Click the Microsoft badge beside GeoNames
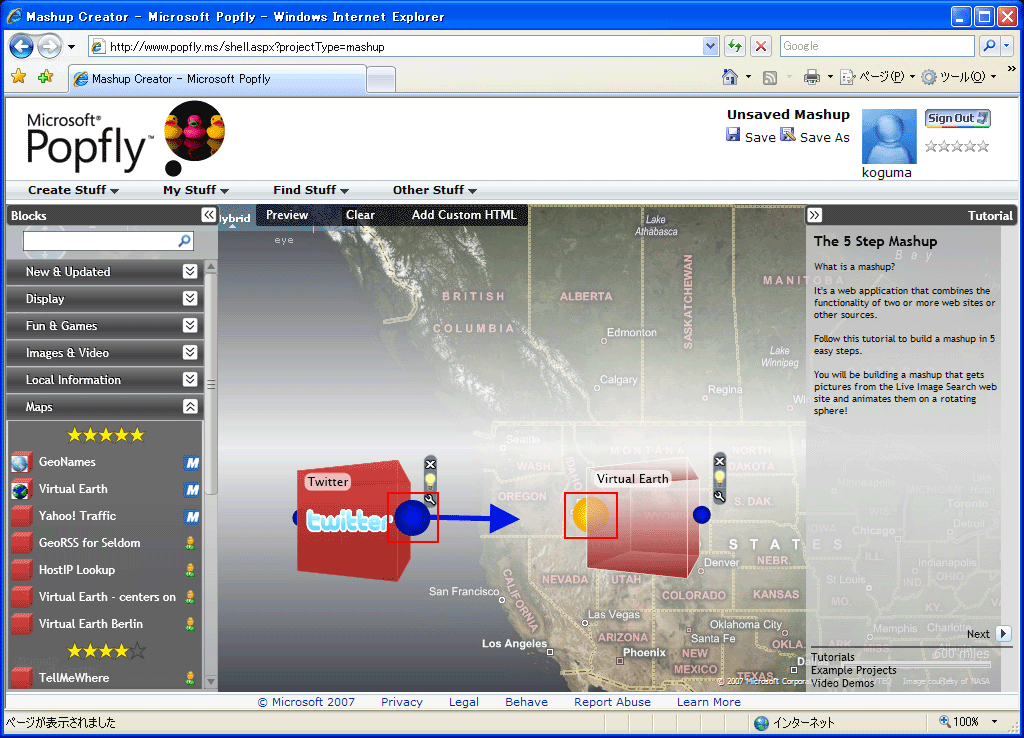Viewport: 1024px width, 738px height. (x=191, y=463)
